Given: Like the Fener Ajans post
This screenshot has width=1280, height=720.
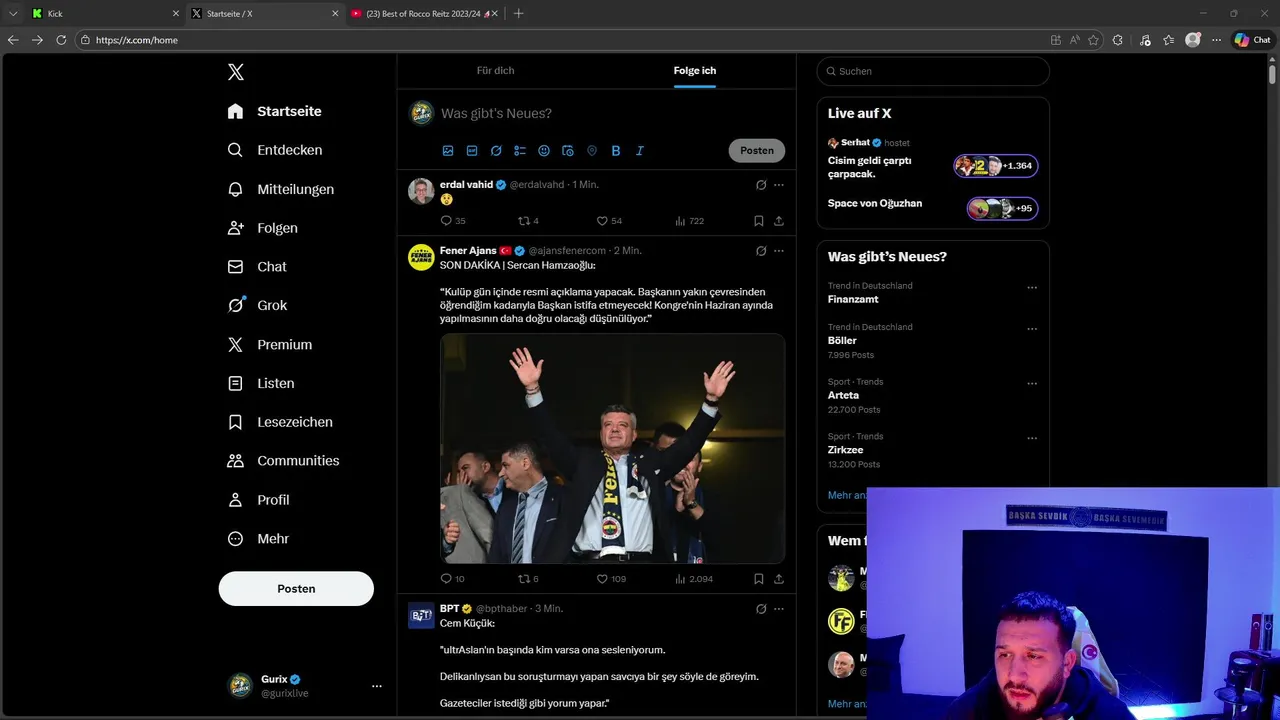Looking at the screenshot, I should [x=602, y=579].
